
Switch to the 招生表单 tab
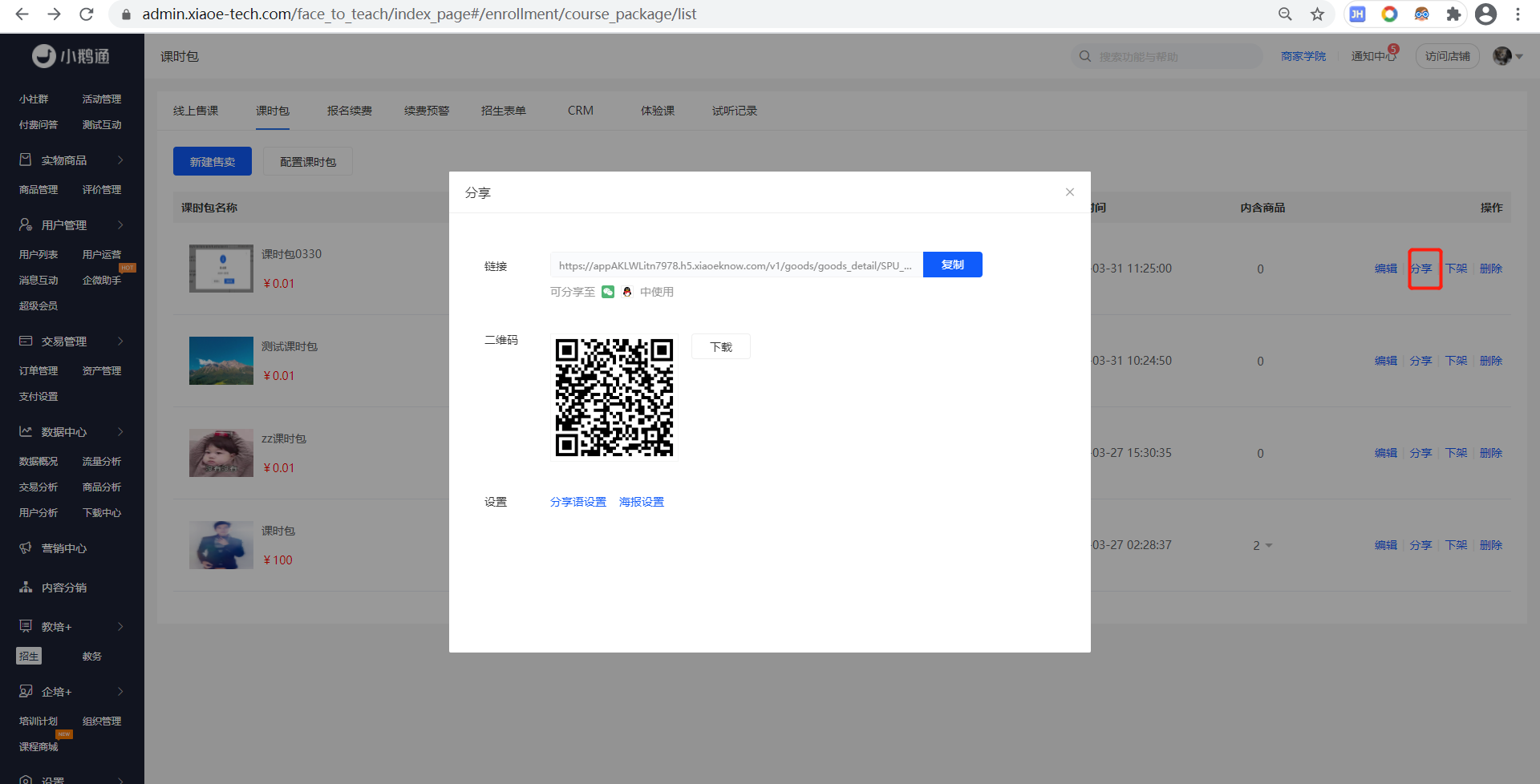504,111
